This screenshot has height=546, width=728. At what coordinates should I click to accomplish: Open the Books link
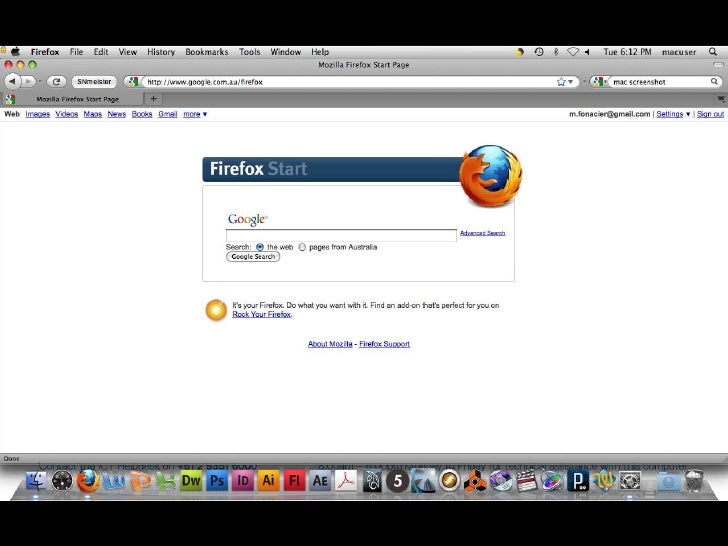(x=142, y=114)
